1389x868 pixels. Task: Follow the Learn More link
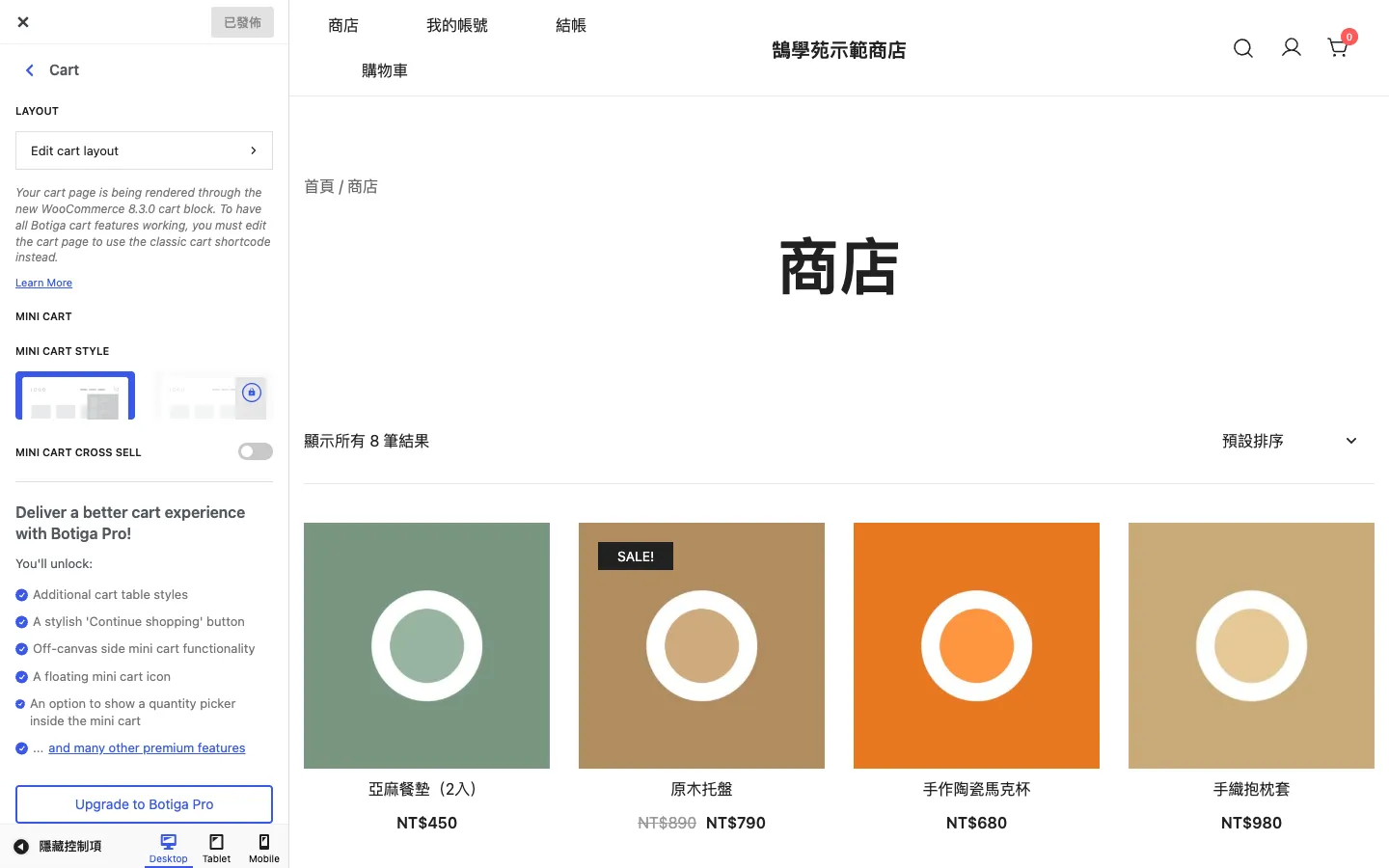point(43,283)
